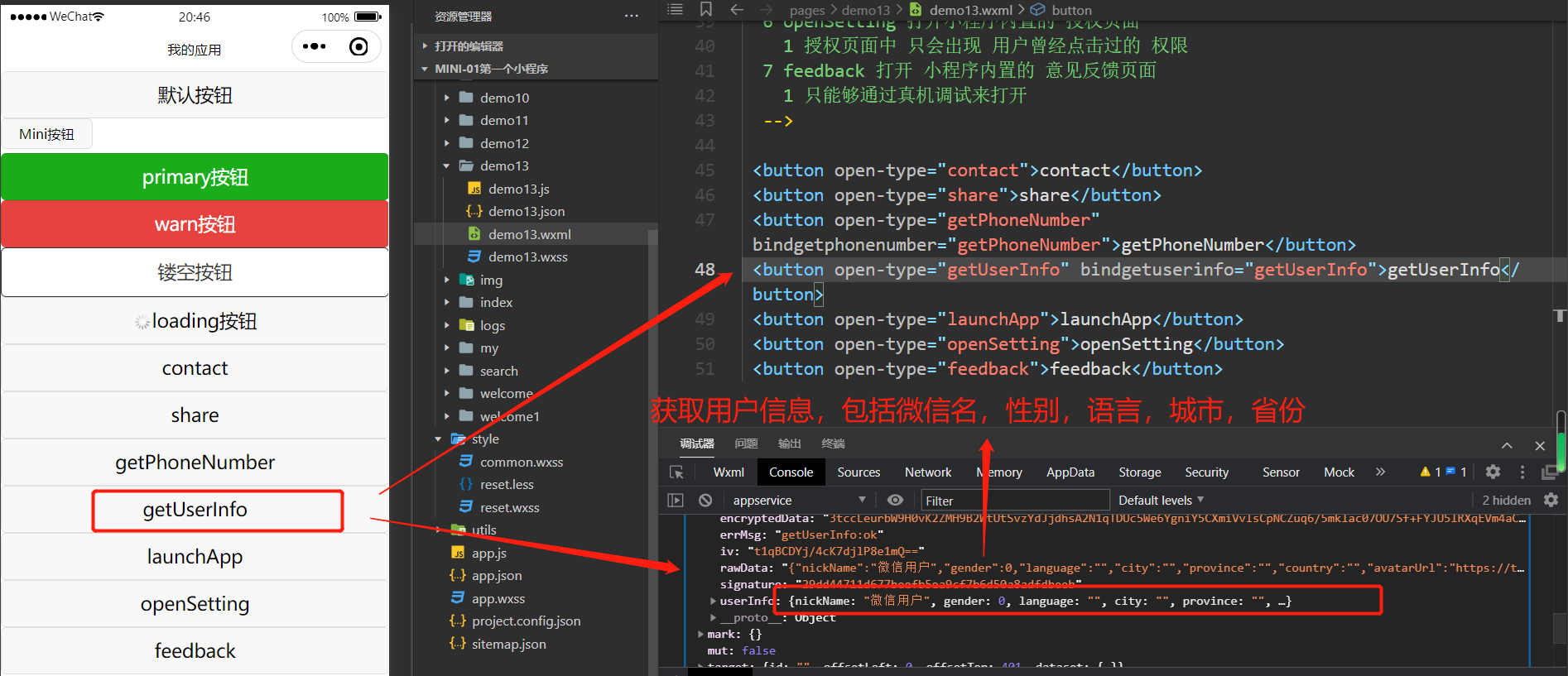The height and width of the screenshot is (676, 1568).
Task: Open devtools settings gear
Action: [1493, 472]
